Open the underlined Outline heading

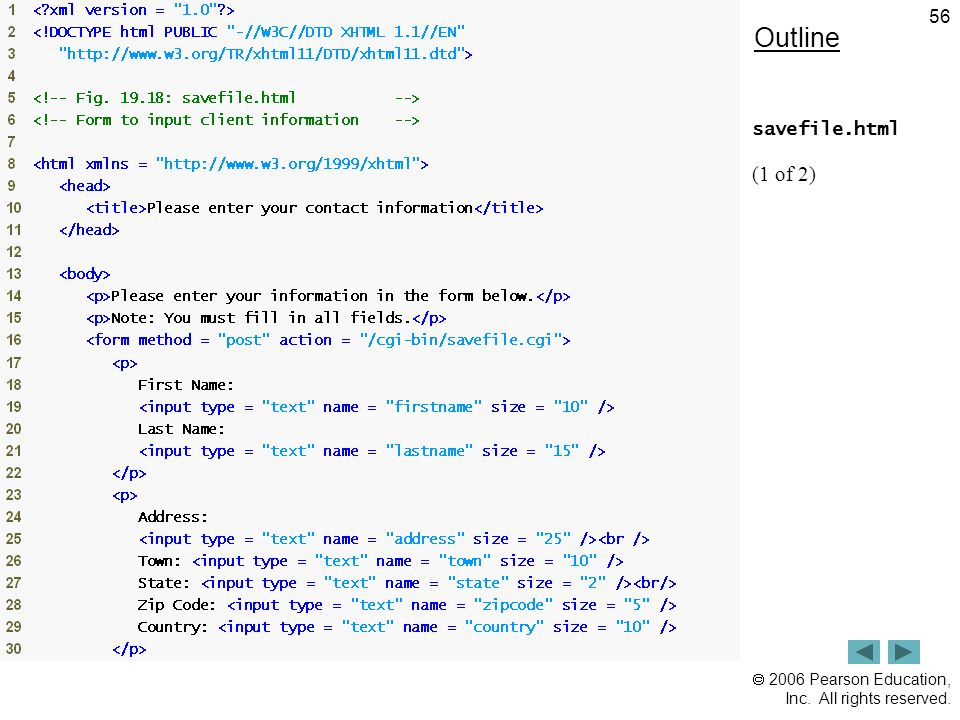(797, 38)
